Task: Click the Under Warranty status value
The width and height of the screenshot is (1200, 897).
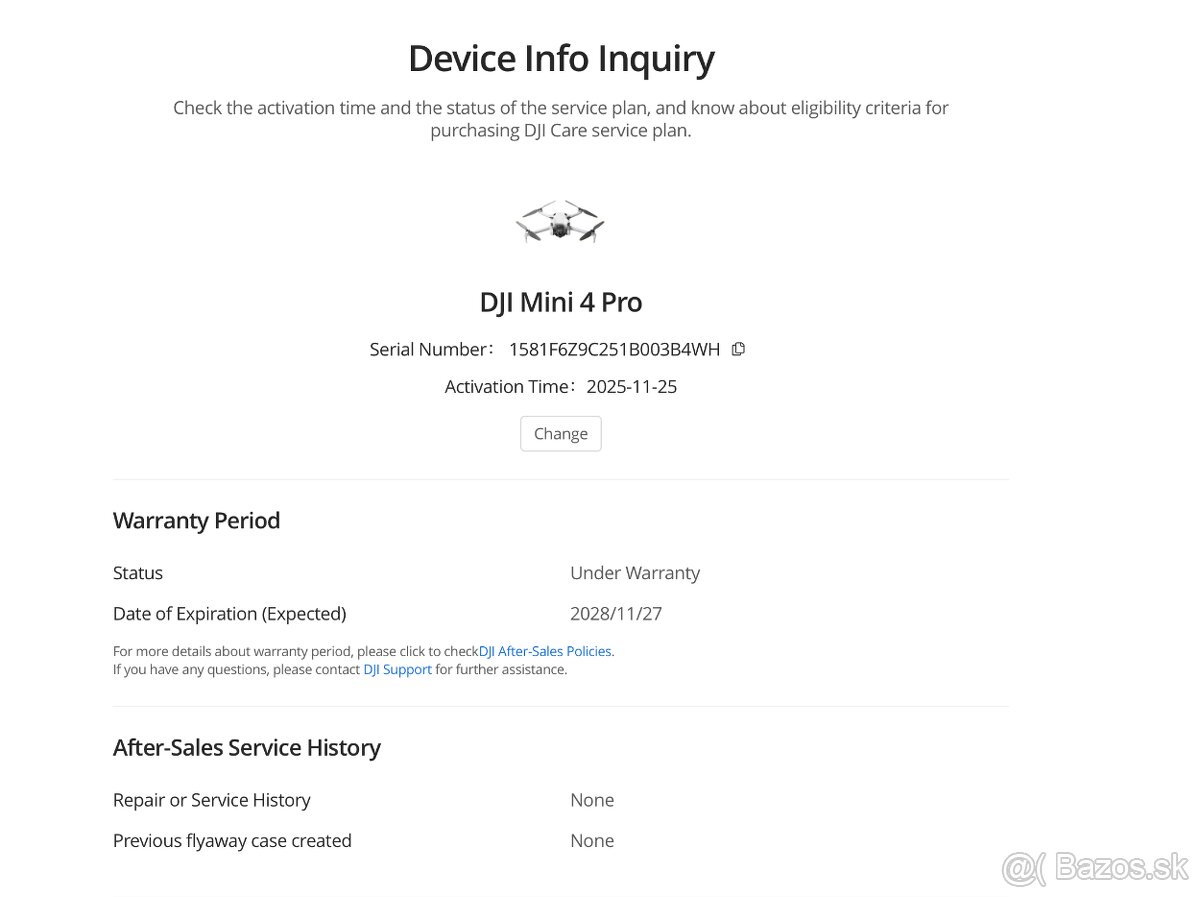Action: 635,573
